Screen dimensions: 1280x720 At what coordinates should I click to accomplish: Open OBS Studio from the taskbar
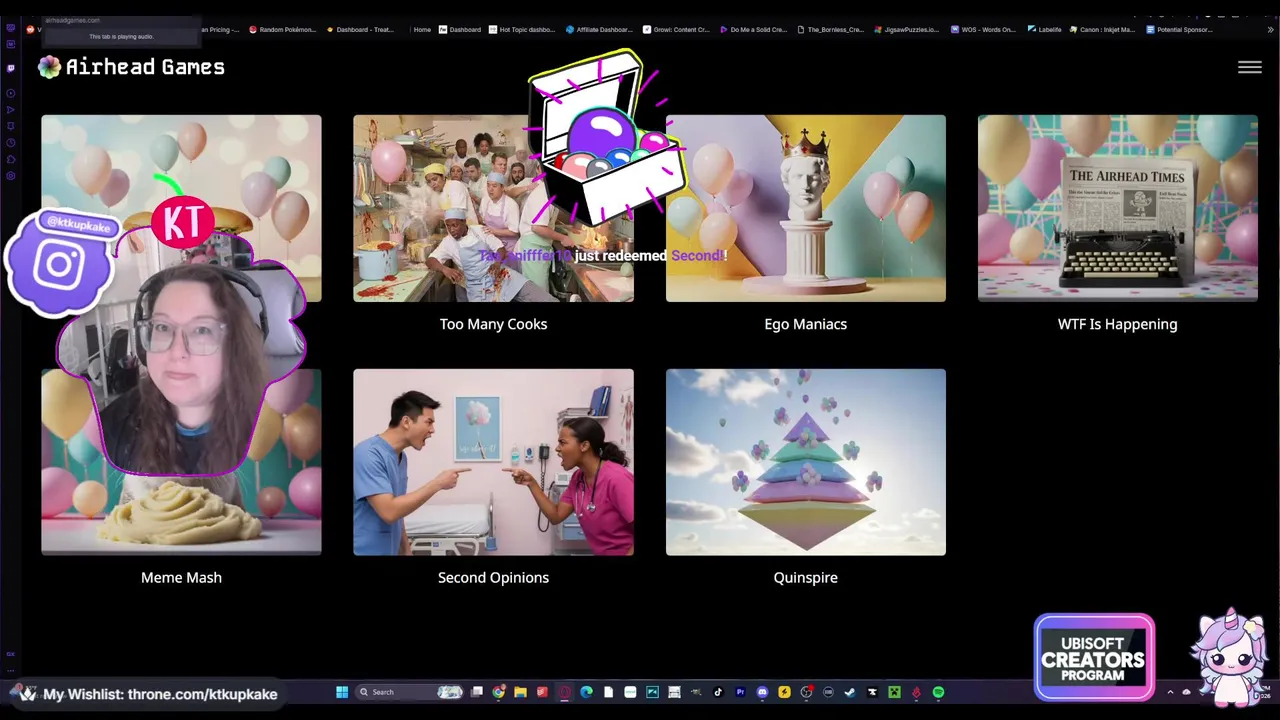pos(806,692)
